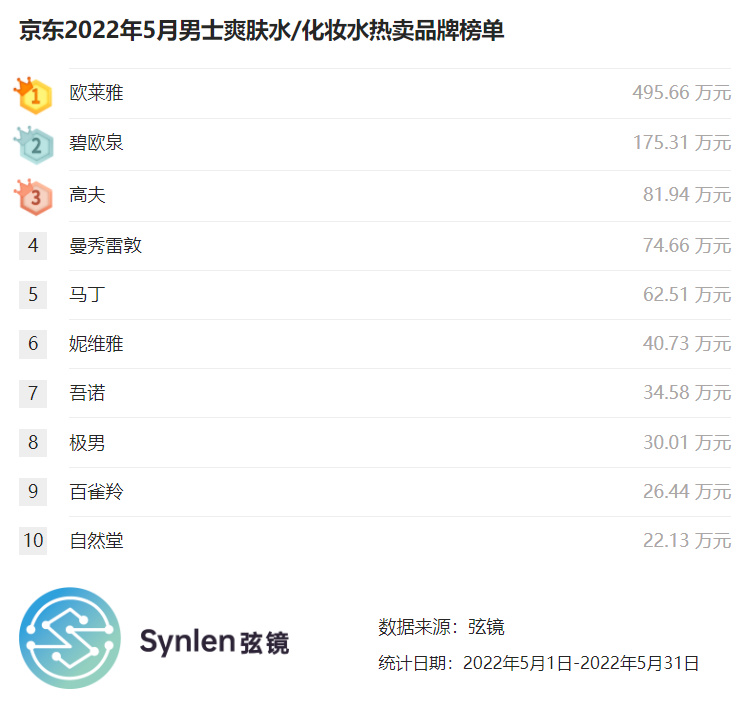Viewport: 749px width, 702px height.
Task: Click the 数据来源：弦镜 text
Action: pyautogui.click(x=441, y=627)
